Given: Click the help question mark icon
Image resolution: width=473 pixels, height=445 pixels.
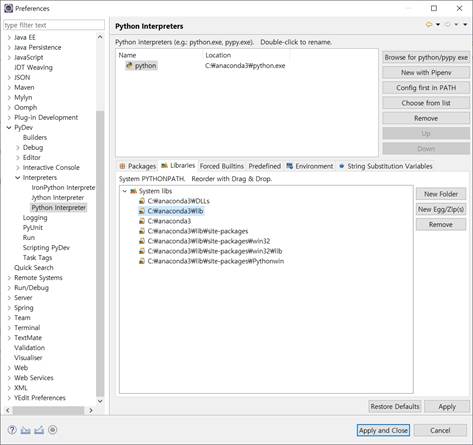Looking at the screenshot, I should pos(12,430).
